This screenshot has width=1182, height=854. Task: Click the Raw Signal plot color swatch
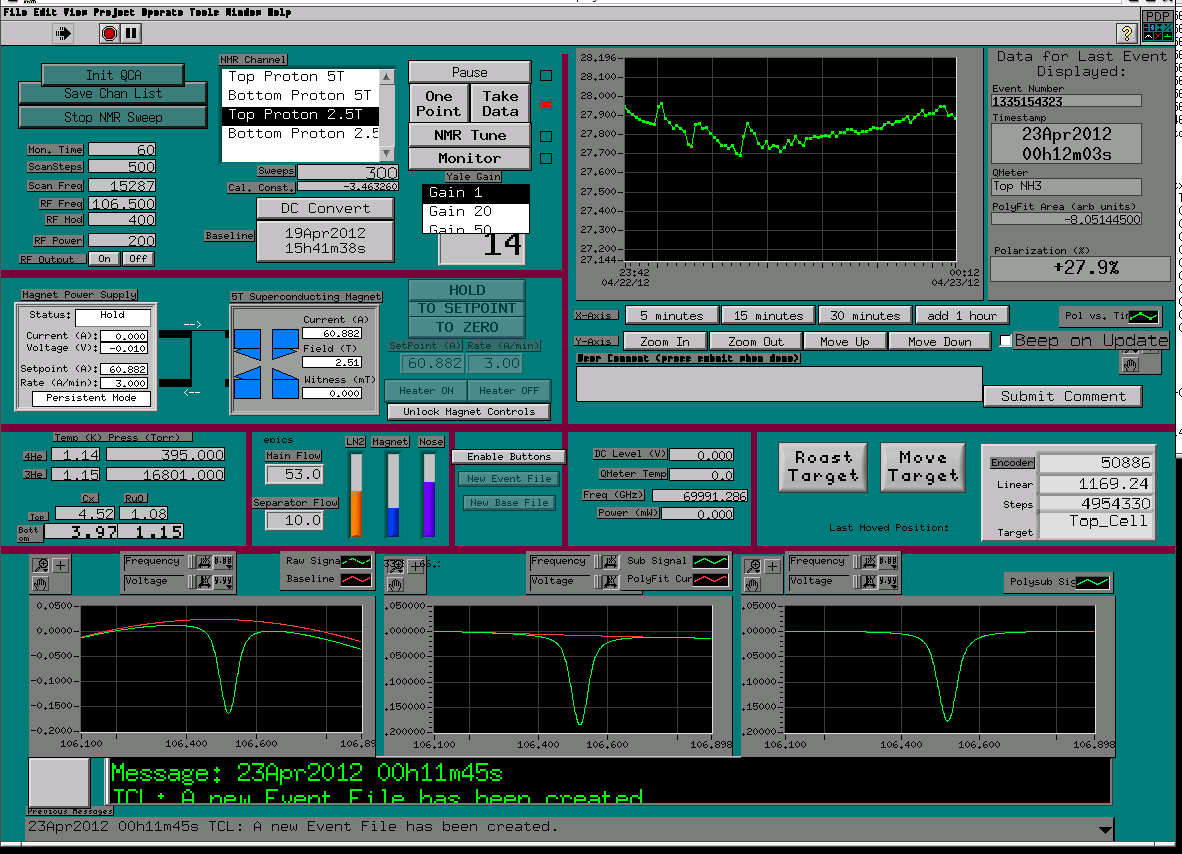(356, 562)
